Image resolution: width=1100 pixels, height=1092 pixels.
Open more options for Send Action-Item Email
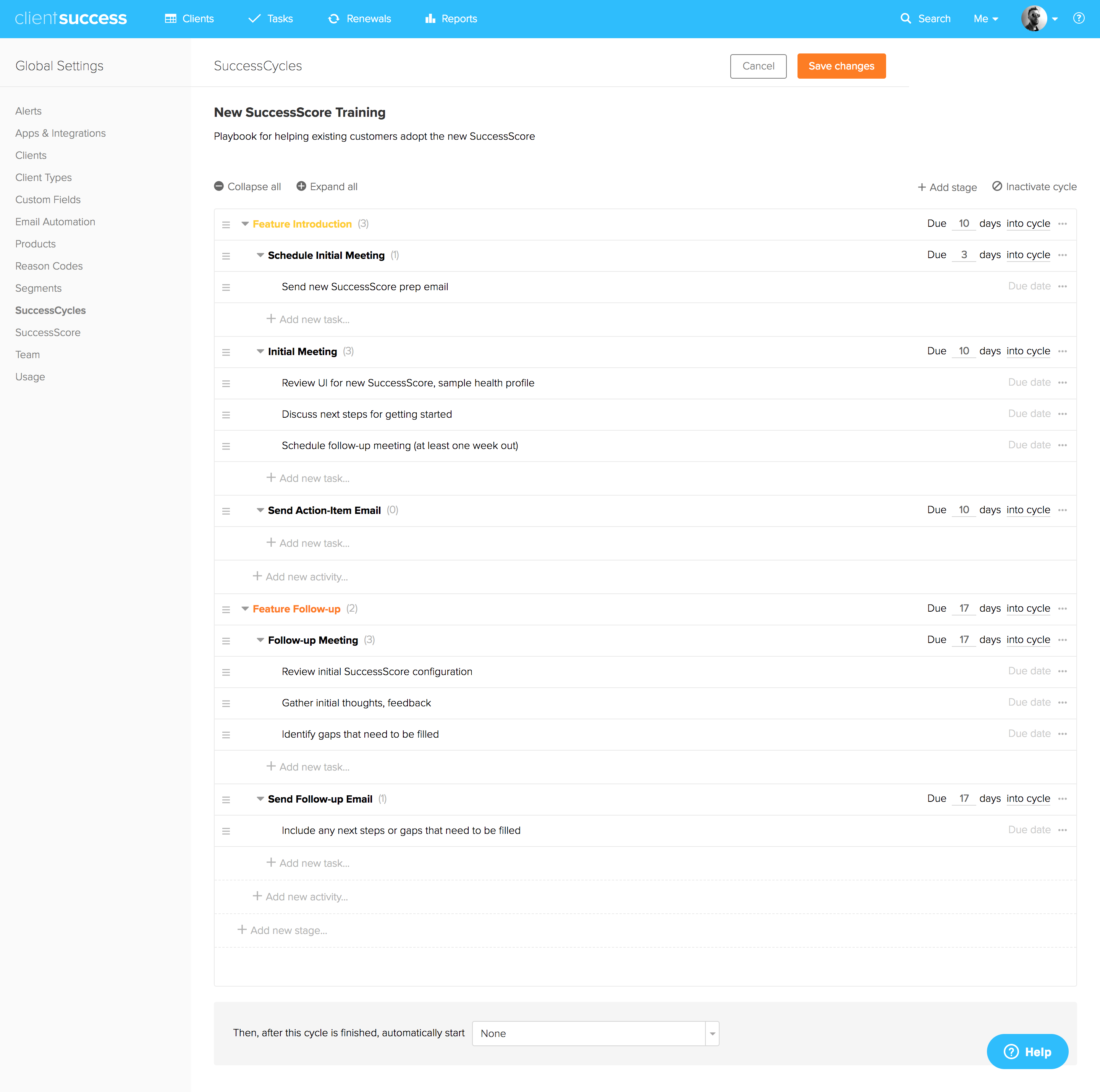[1063, 510]
